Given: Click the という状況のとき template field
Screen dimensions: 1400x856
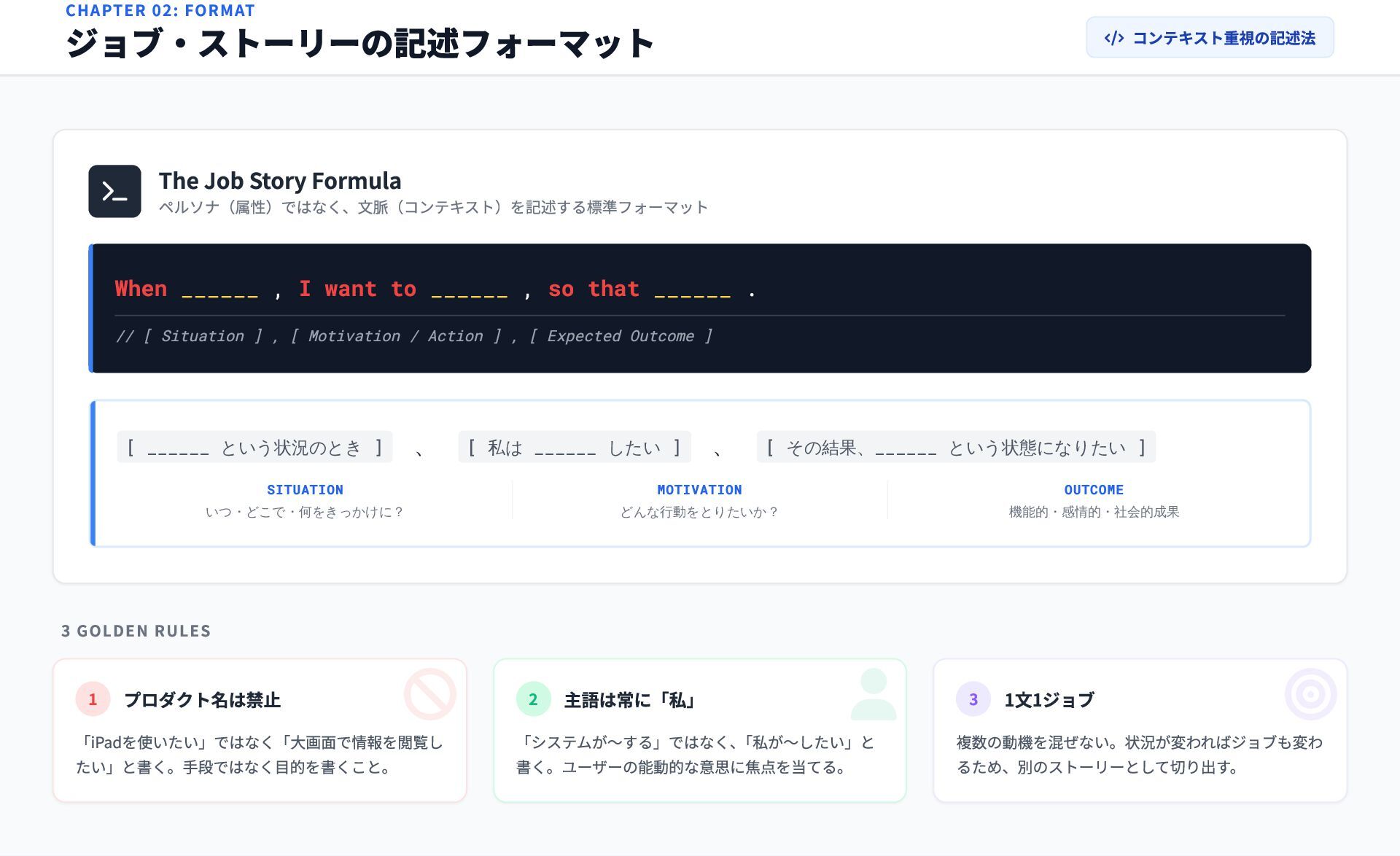Looking at the screenshot, I should 254,448.
